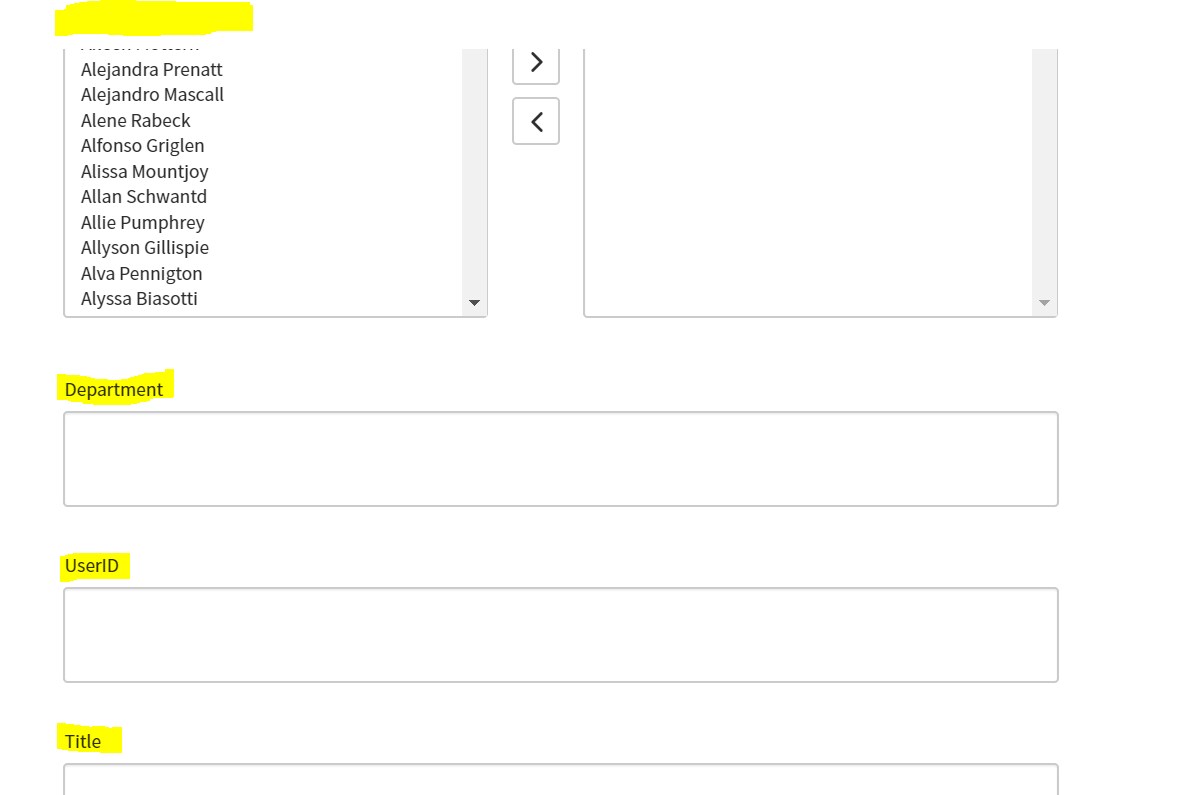1181x795 pixels.
Task: Click the UserID field label
Action: click(x=92, y=566)
